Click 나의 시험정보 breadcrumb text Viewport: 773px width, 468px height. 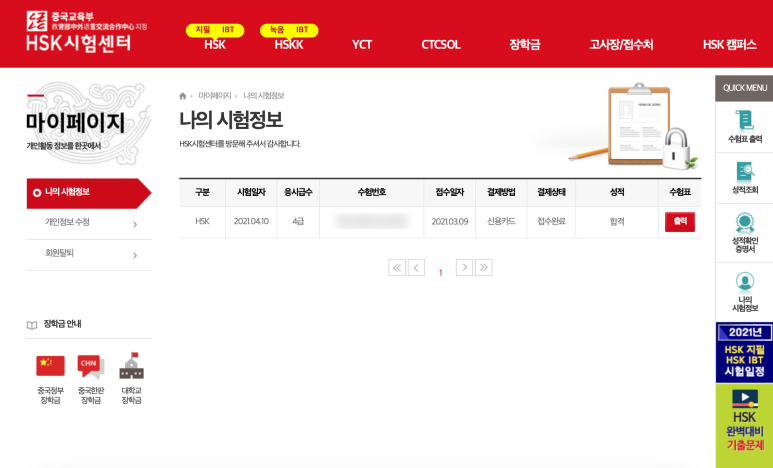tap(264, 96)
